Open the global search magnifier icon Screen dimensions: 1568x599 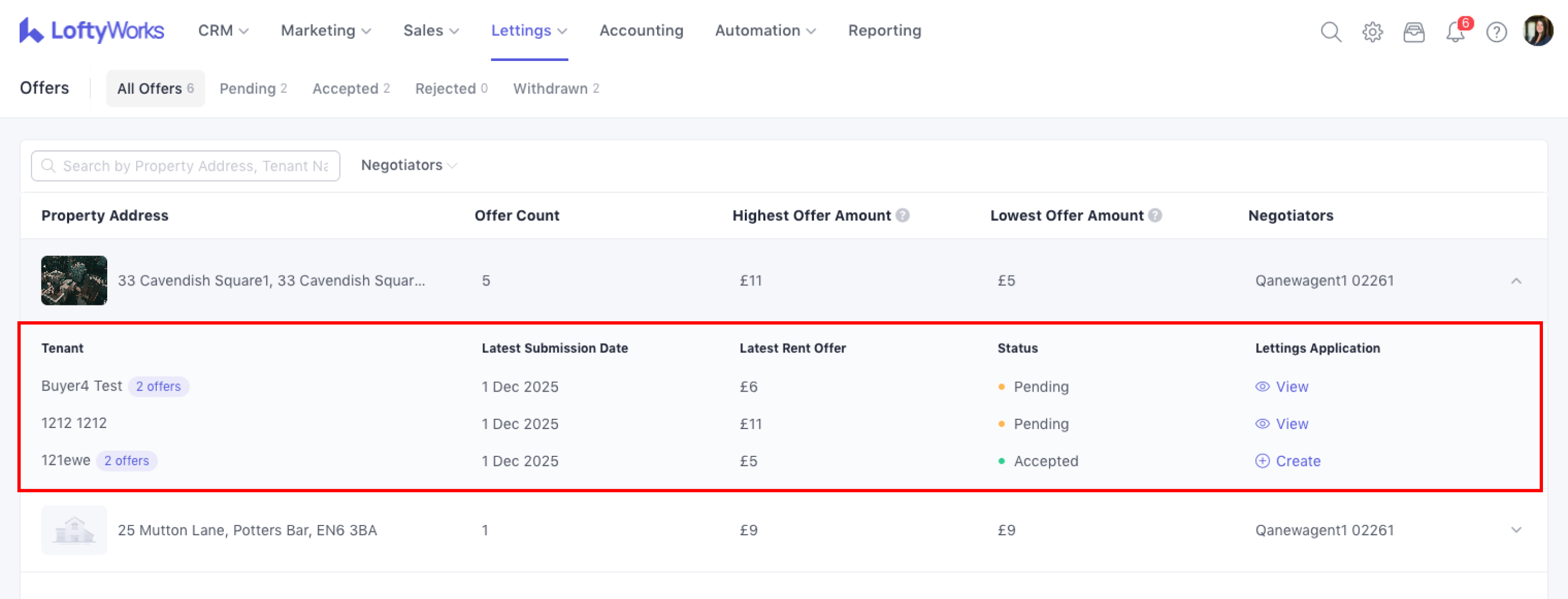(1331, 31)
